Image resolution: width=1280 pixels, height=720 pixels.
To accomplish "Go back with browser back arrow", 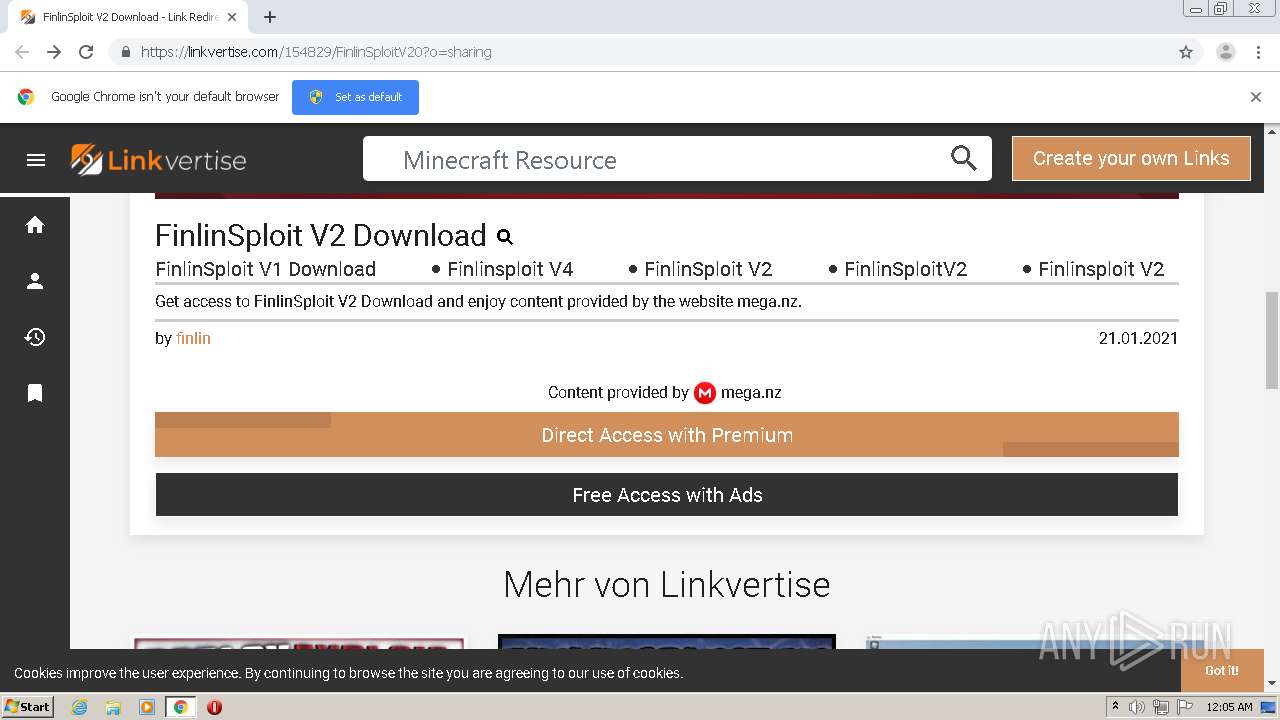I will [x=22, y=52].
